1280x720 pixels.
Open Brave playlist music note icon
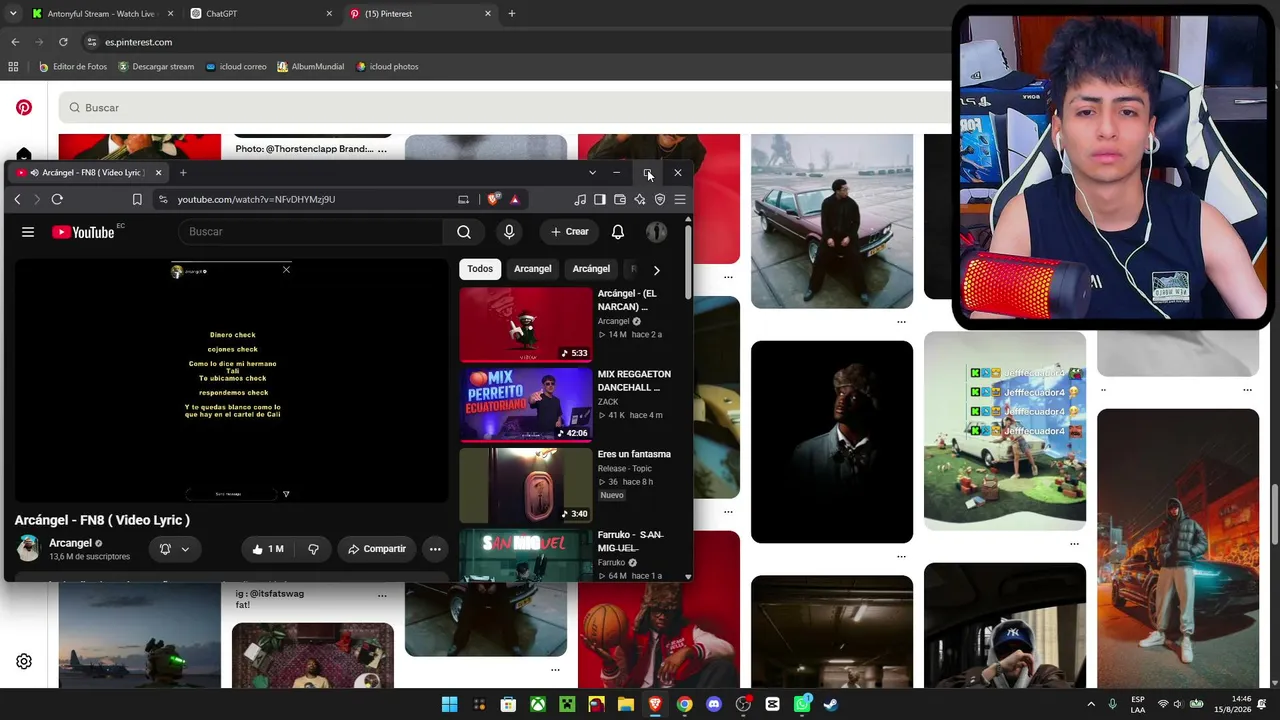[x=580, y=199]
